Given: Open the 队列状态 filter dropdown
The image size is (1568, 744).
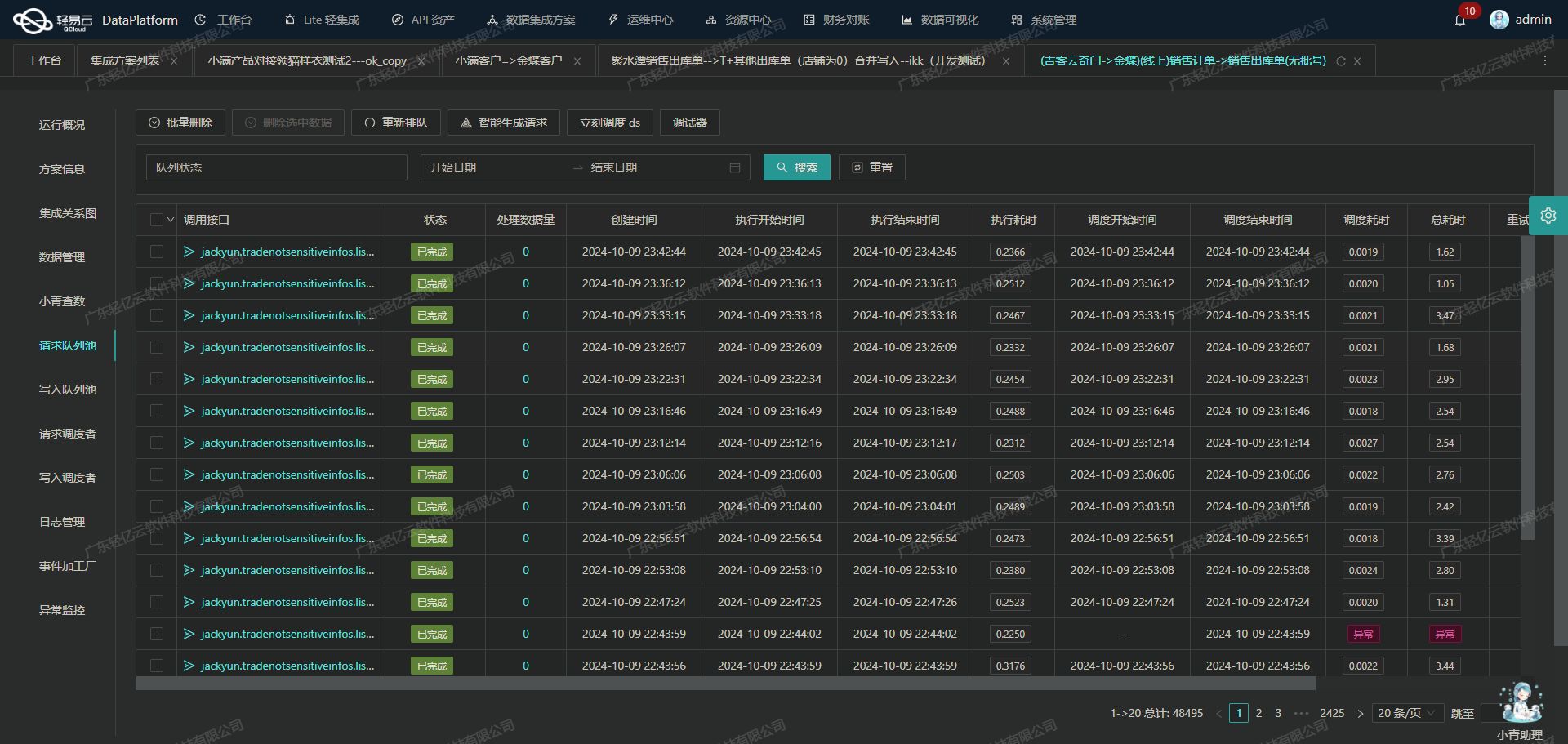Looking at the screenshot, I should 276,167.
